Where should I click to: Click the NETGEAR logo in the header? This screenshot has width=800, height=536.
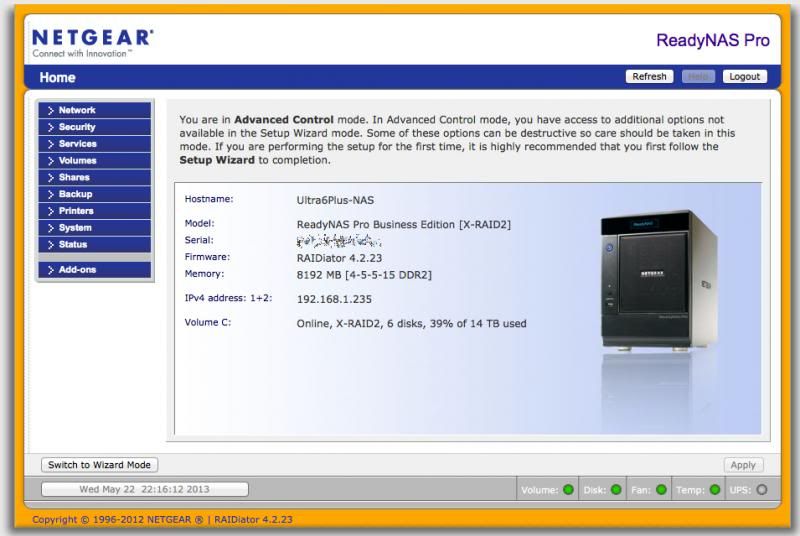click(92, 43)
